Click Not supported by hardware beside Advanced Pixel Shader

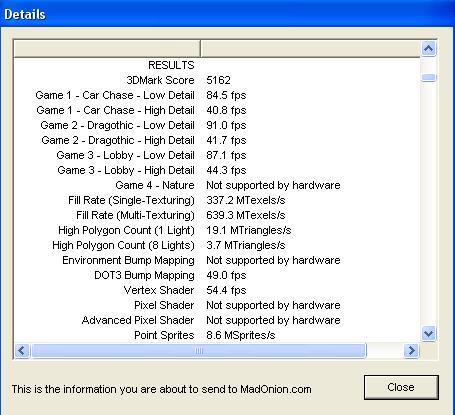click(x=273, y=320)
